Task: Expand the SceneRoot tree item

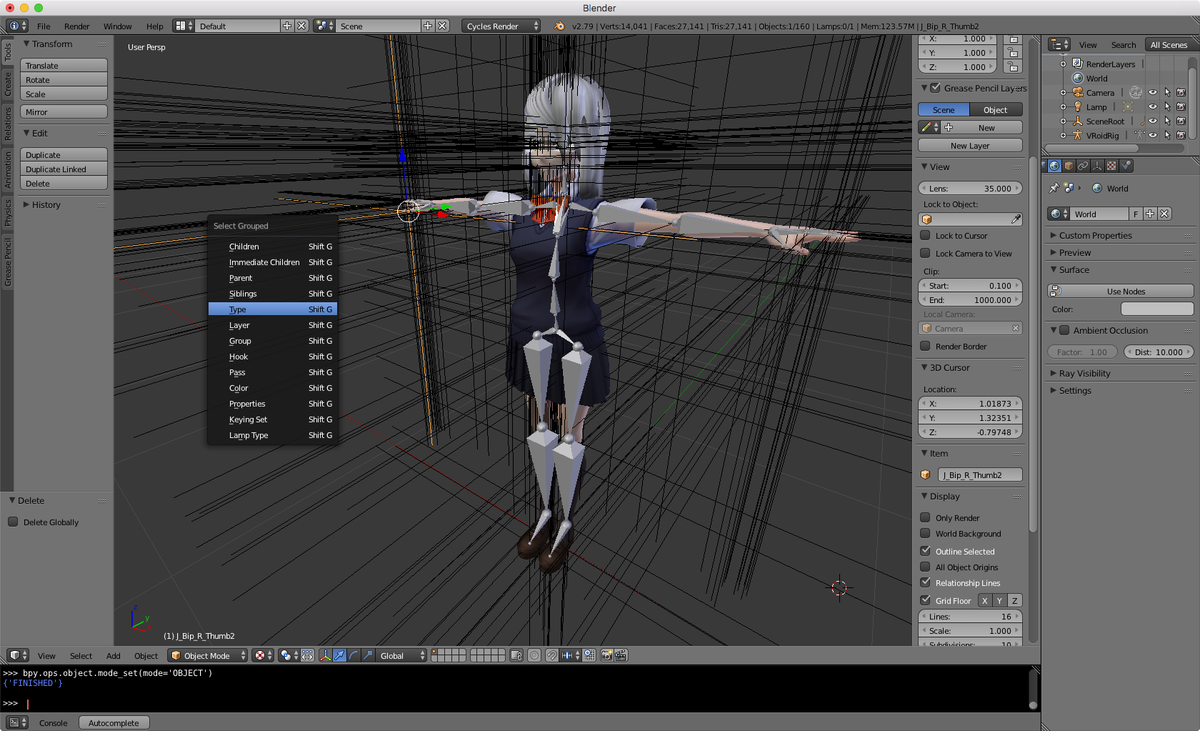Action: (x=1063, y=121)
